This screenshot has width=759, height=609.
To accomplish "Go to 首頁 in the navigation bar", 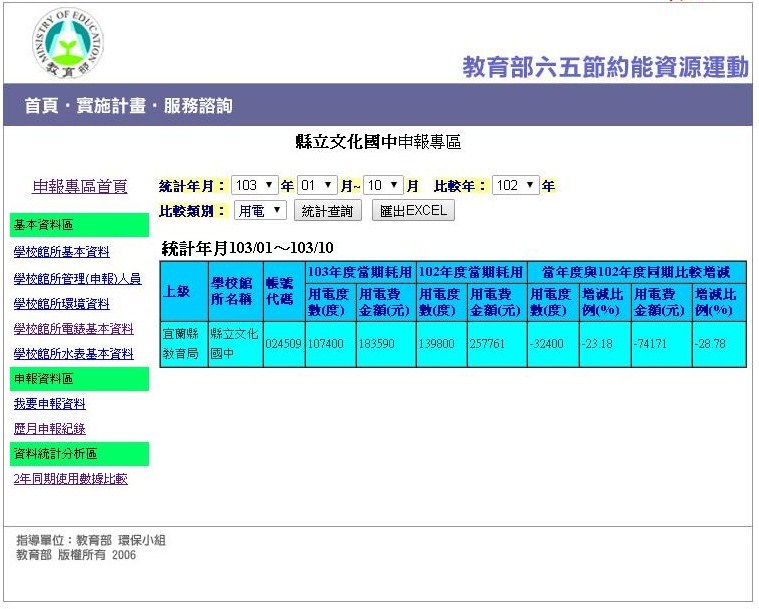I will click(40, 106).
